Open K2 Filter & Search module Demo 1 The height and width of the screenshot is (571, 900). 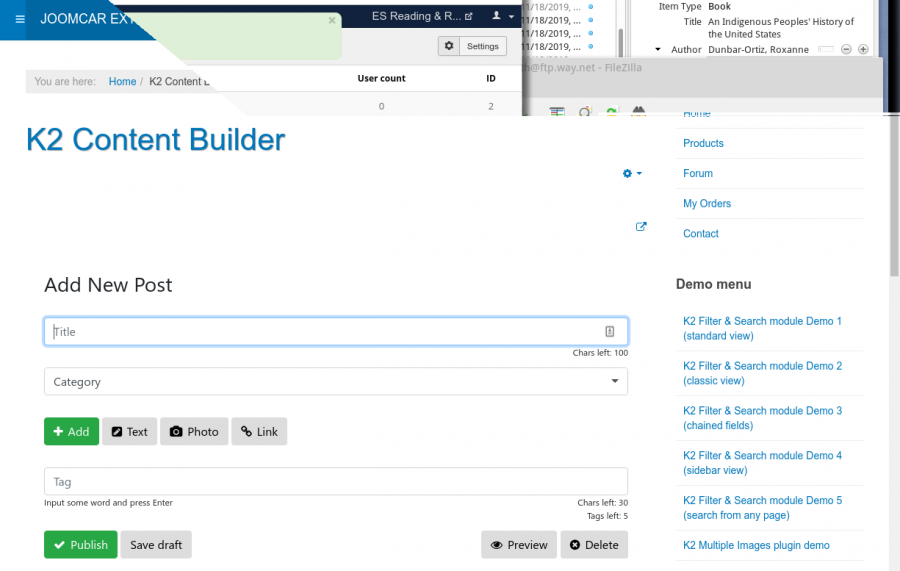coord(762,328)
